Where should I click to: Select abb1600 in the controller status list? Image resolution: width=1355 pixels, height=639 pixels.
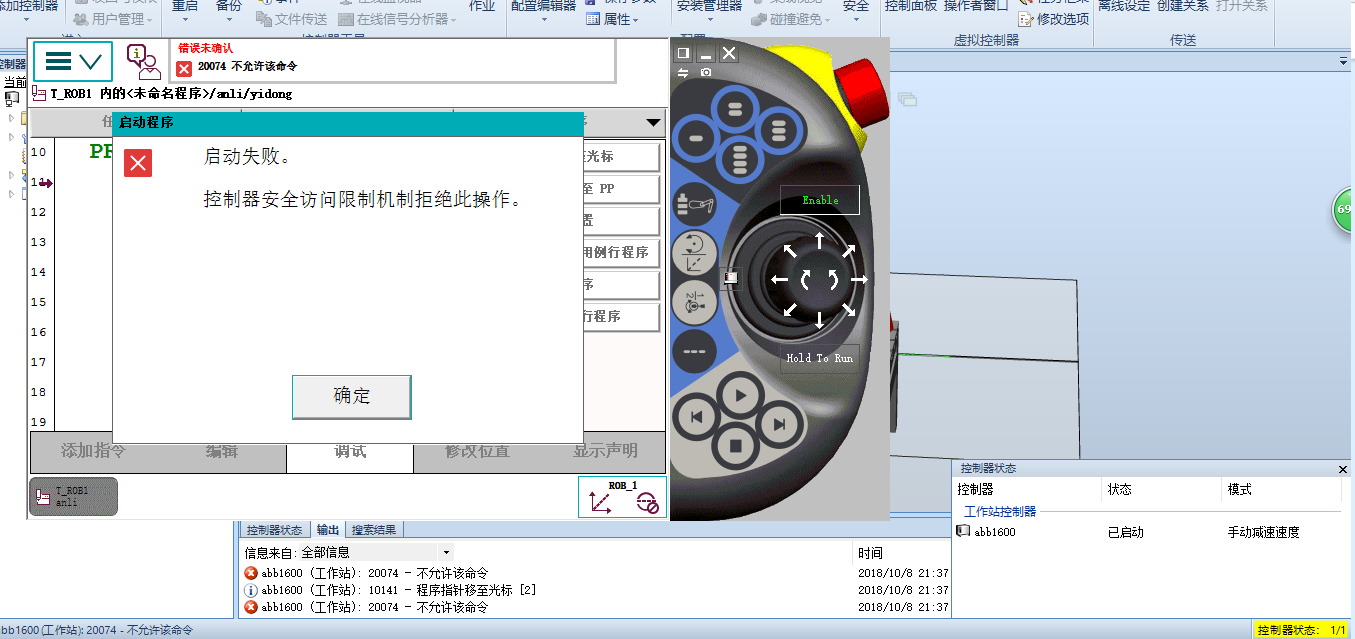(x=995, y=532)
